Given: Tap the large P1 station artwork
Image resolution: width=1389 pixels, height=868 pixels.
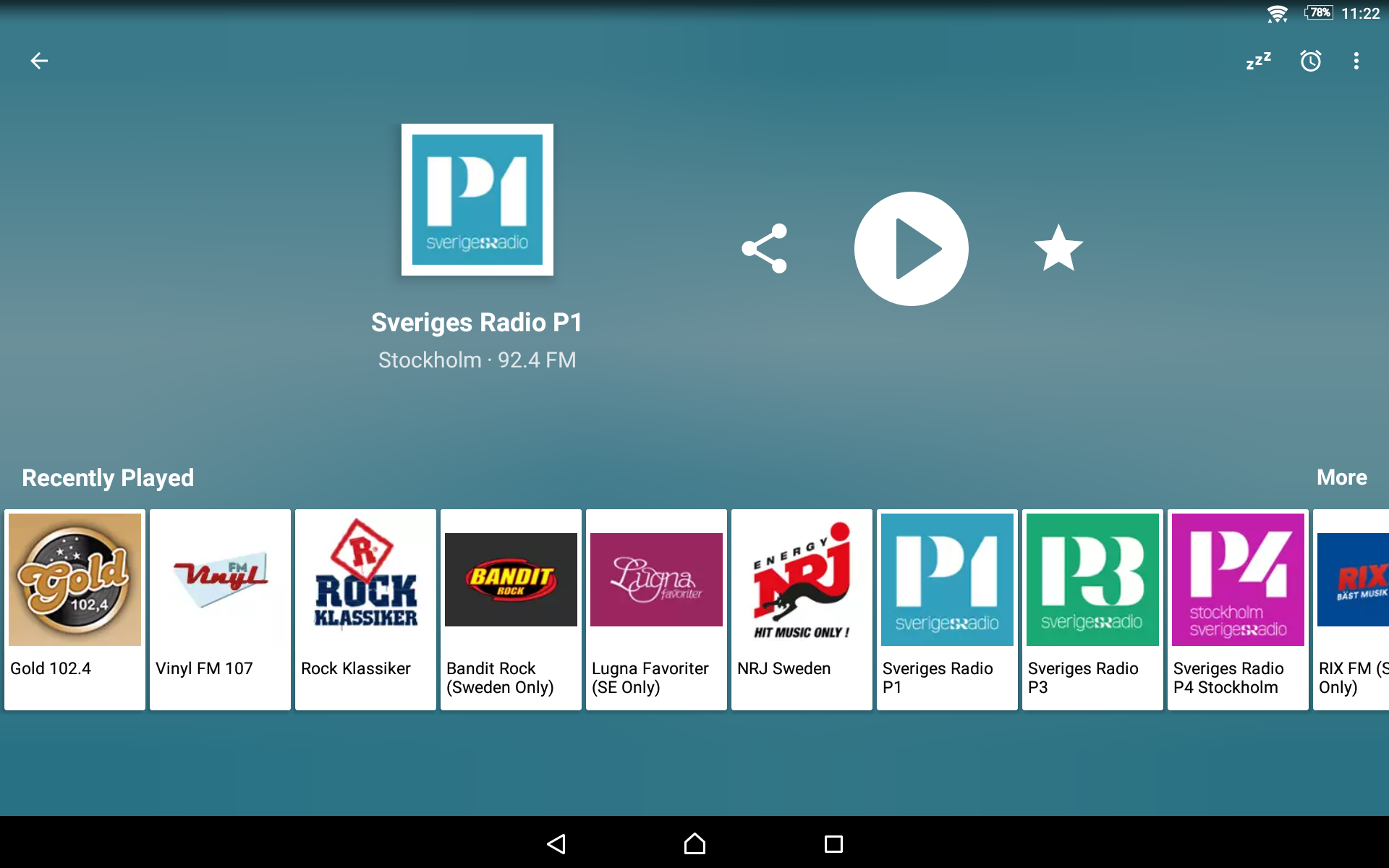Looking at the screenshot, I should coord(477,200).
